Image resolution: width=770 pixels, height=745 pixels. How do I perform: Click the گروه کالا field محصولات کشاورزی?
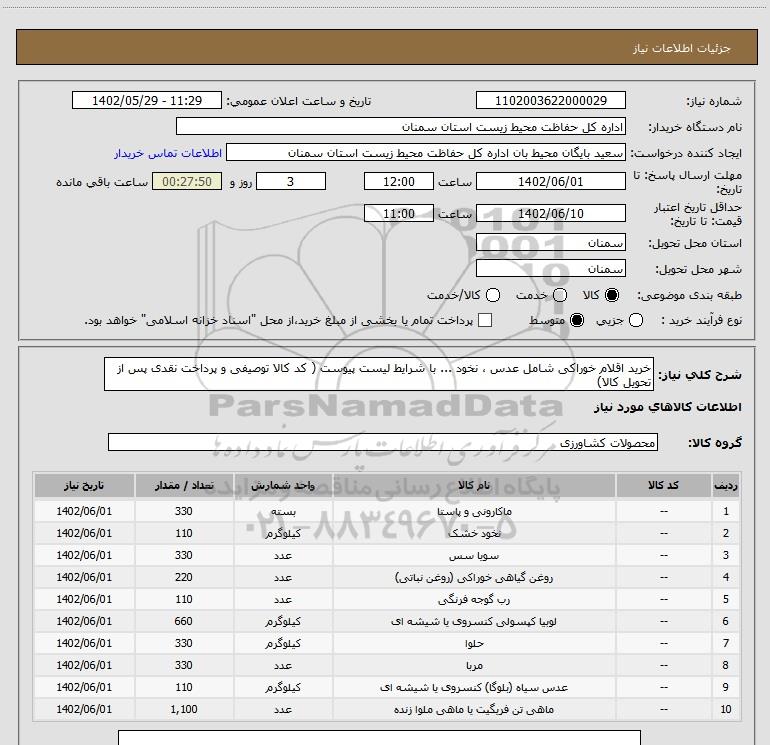coord(382,442)
